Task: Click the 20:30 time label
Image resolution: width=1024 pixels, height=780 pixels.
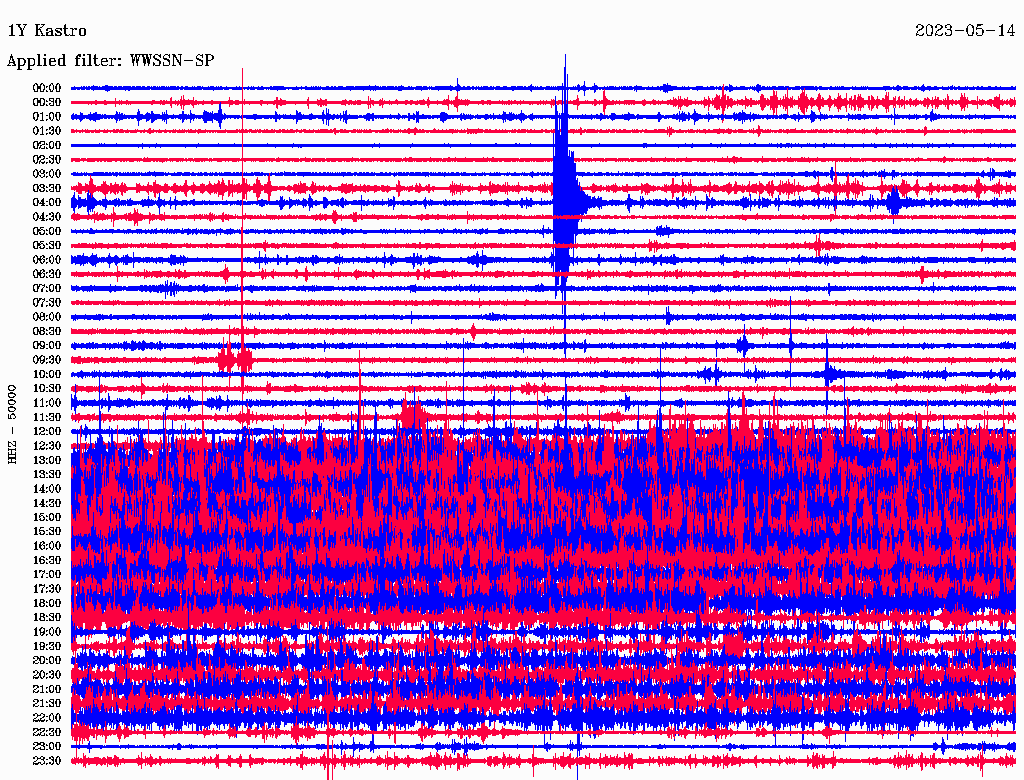Action: coord(47,675)
